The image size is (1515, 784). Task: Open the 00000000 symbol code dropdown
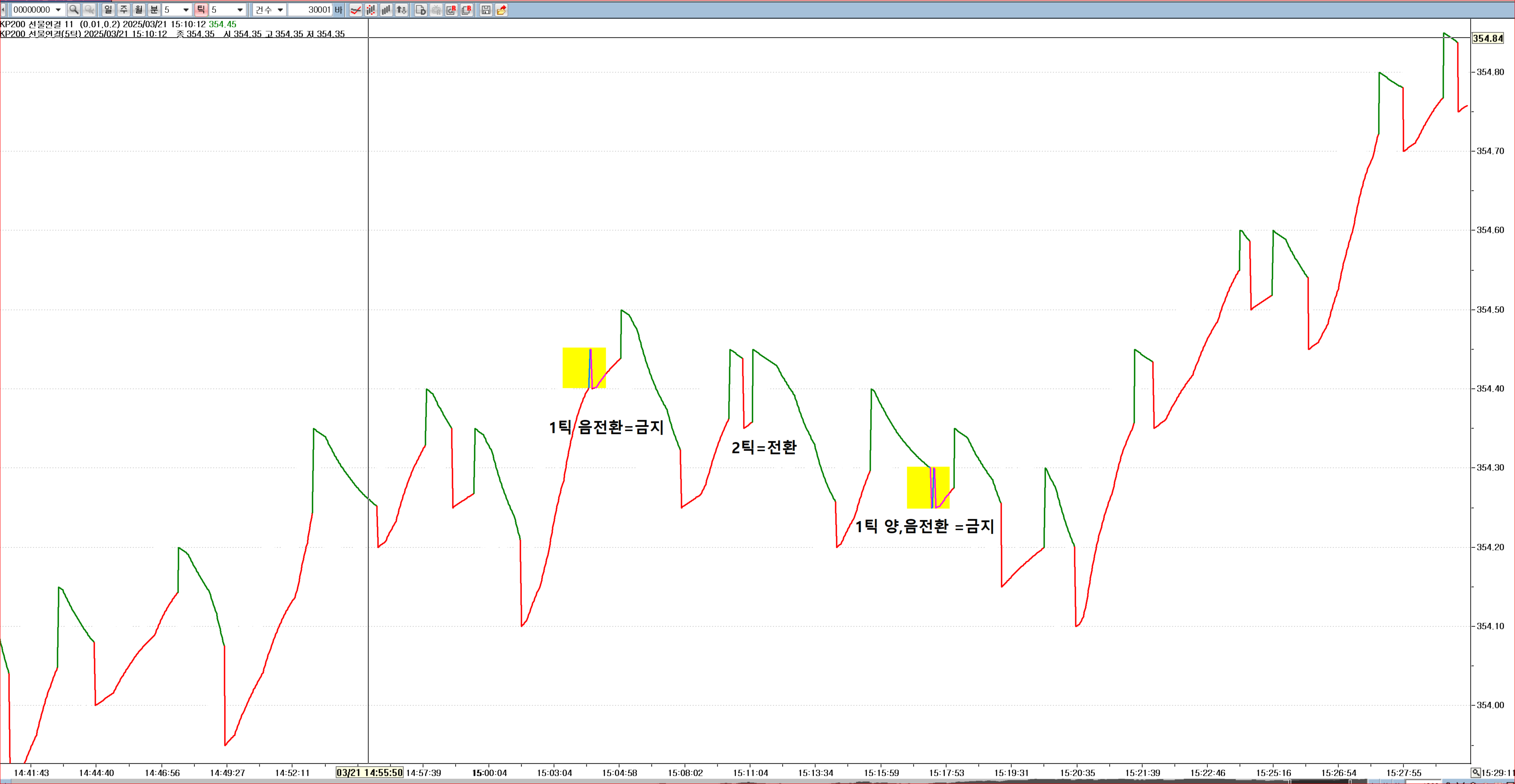click(x=58, y=9)
